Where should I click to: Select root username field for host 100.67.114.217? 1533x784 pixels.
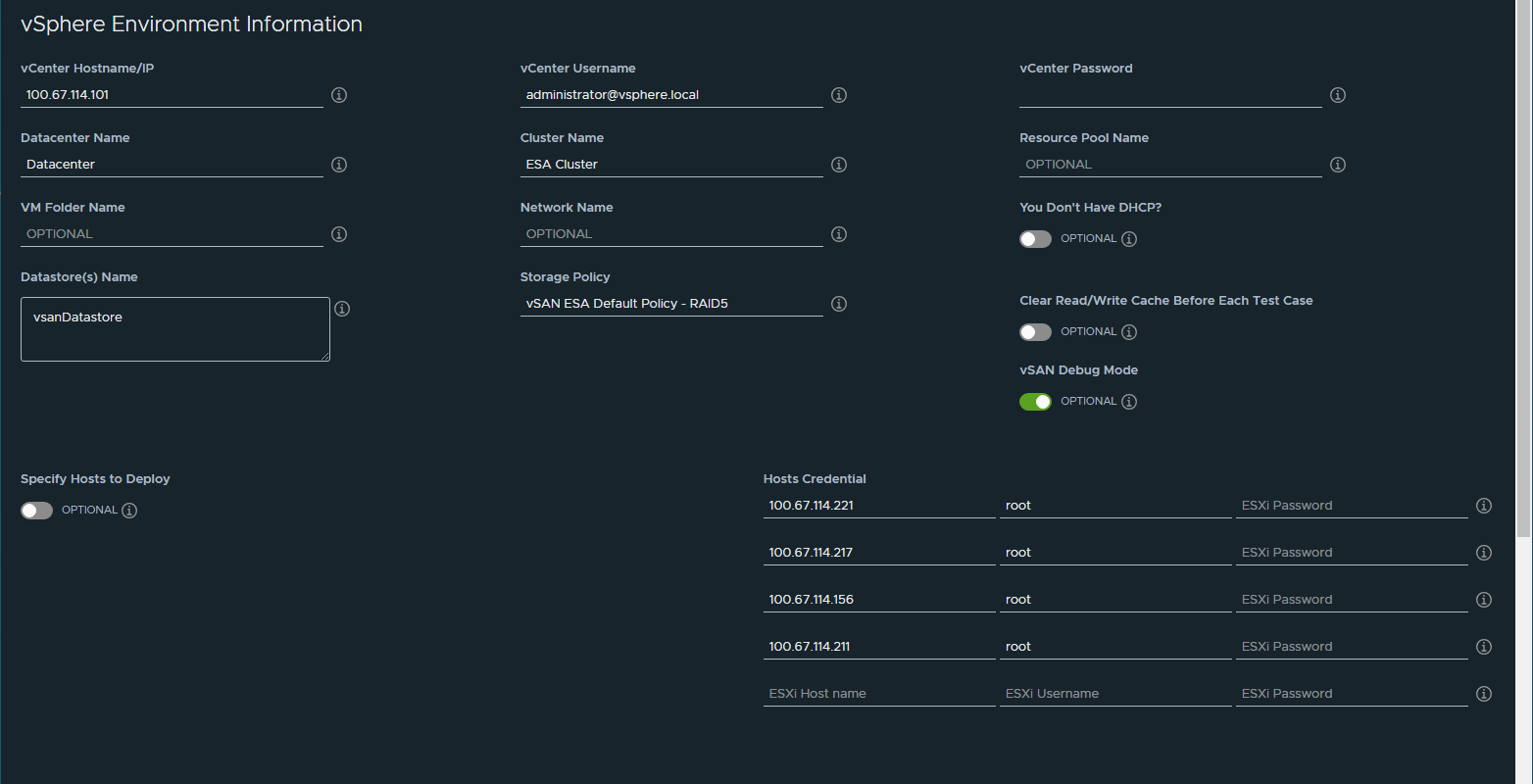1115,553
